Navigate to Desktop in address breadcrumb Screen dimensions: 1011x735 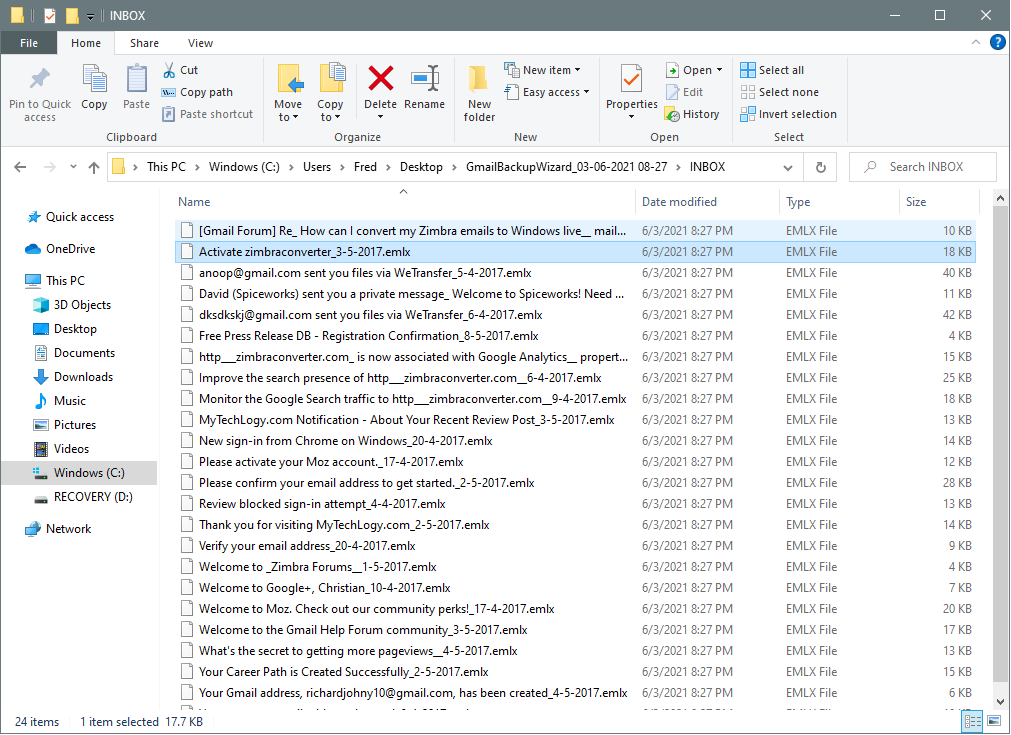pos(421,167)
